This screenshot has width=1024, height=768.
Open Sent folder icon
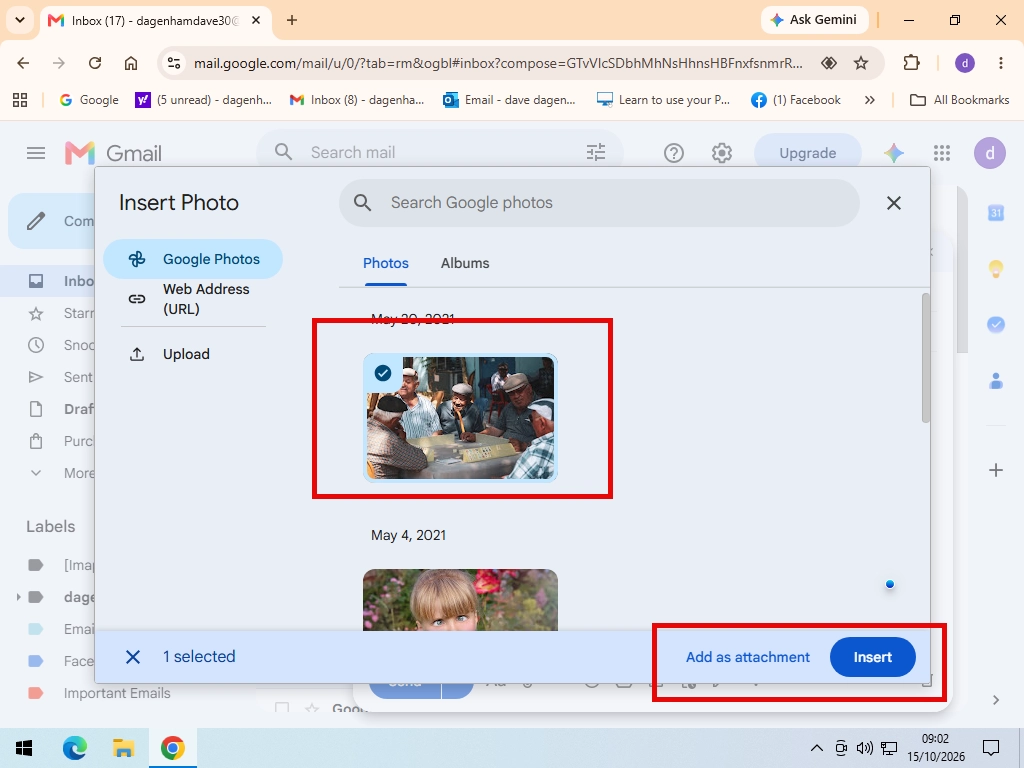(36, 377)
